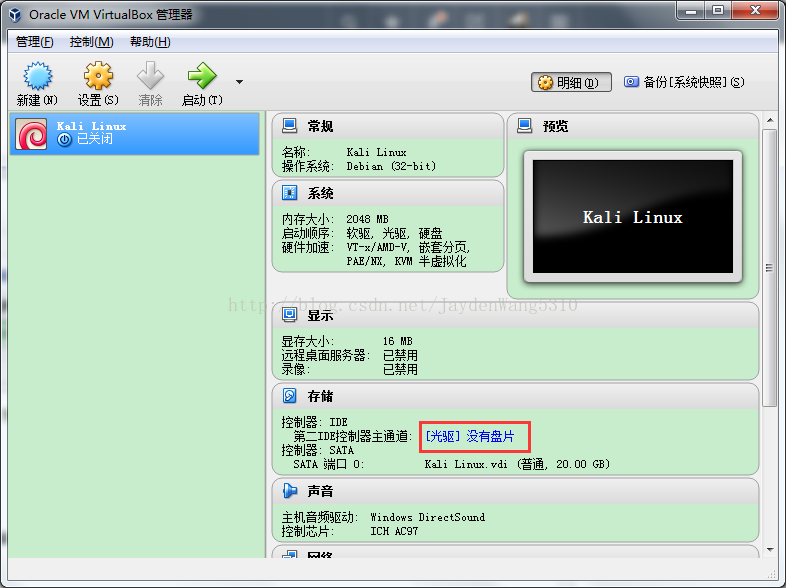This screenshot has width=786, height=588.
Task: Click the 存储 section disk icon
Action: tap(289, 396)
